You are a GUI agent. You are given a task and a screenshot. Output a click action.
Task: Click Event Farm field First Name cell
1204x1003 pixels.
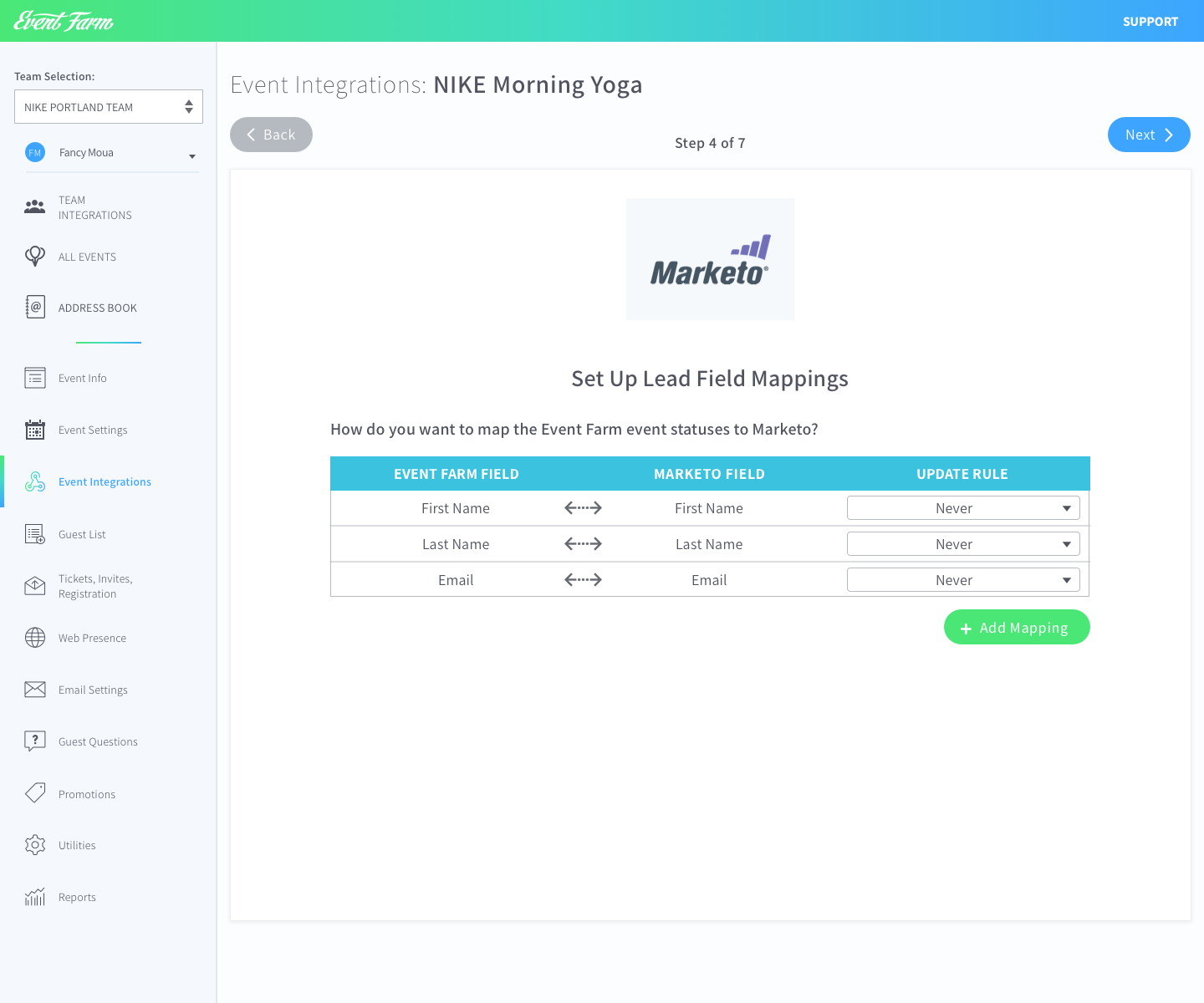(456, 508)
